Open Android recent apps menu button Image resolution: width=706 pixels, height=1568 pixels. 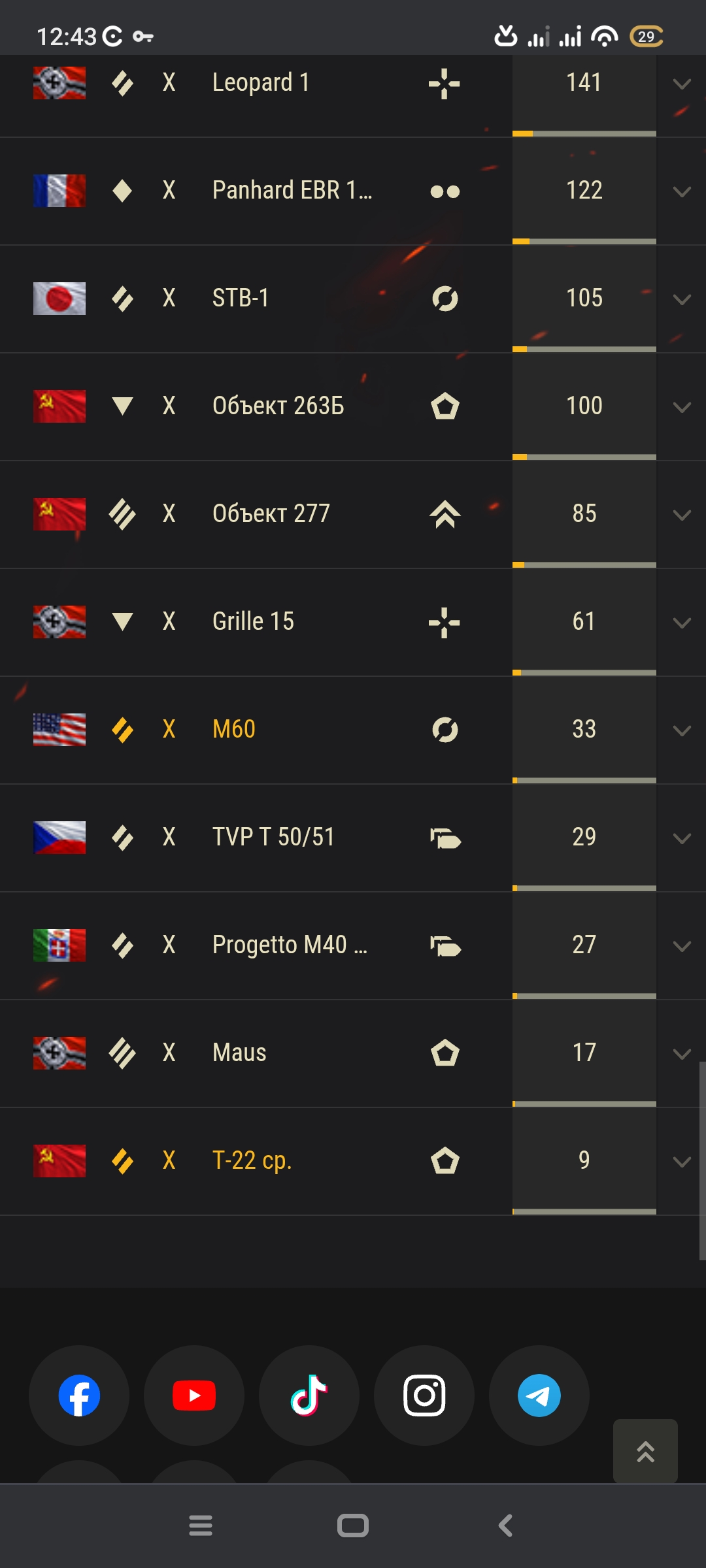[x=200, y=1526]
